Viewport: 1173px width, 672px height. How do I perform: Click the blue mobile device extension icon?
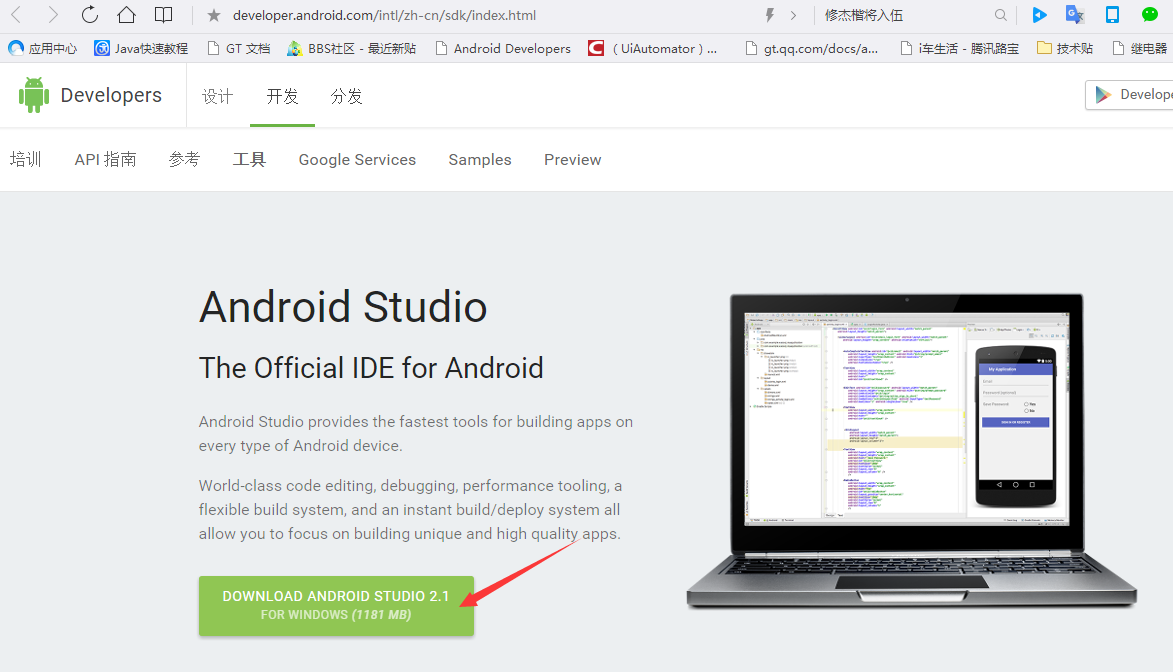click(1112, 15)
